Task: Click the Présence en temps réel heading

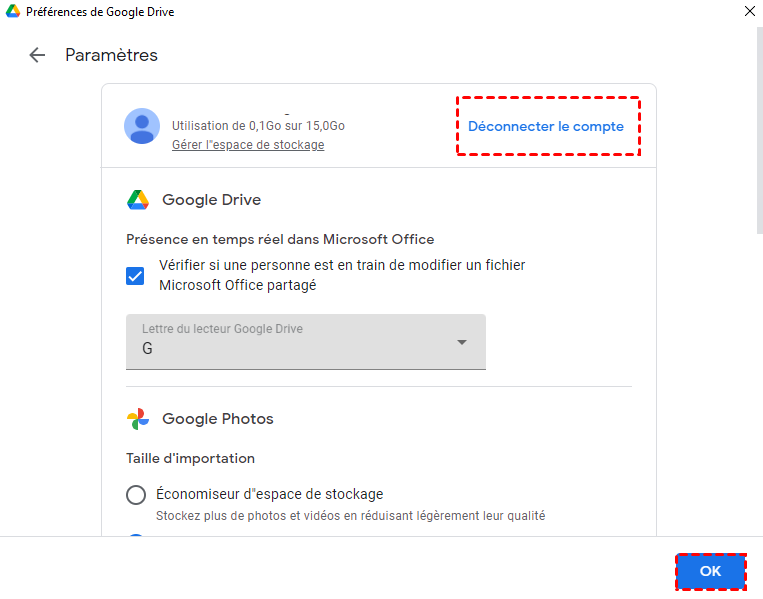Action: (x=280, y=239)
